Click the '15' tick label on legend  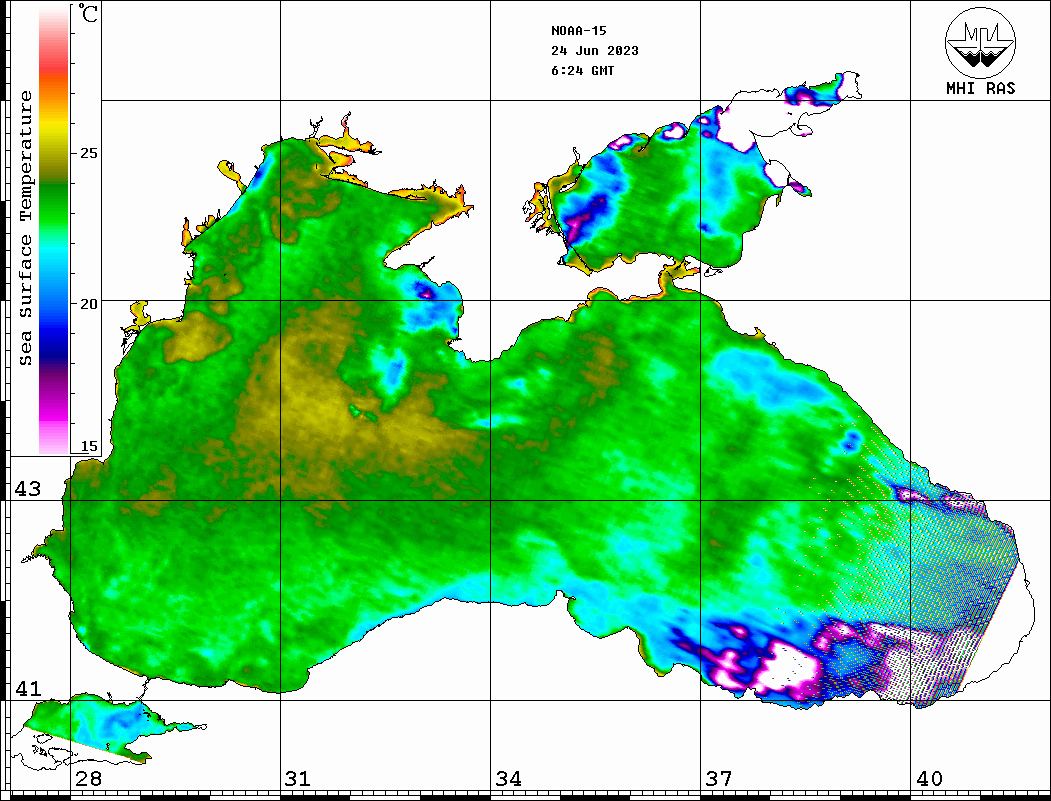point(89,446)
